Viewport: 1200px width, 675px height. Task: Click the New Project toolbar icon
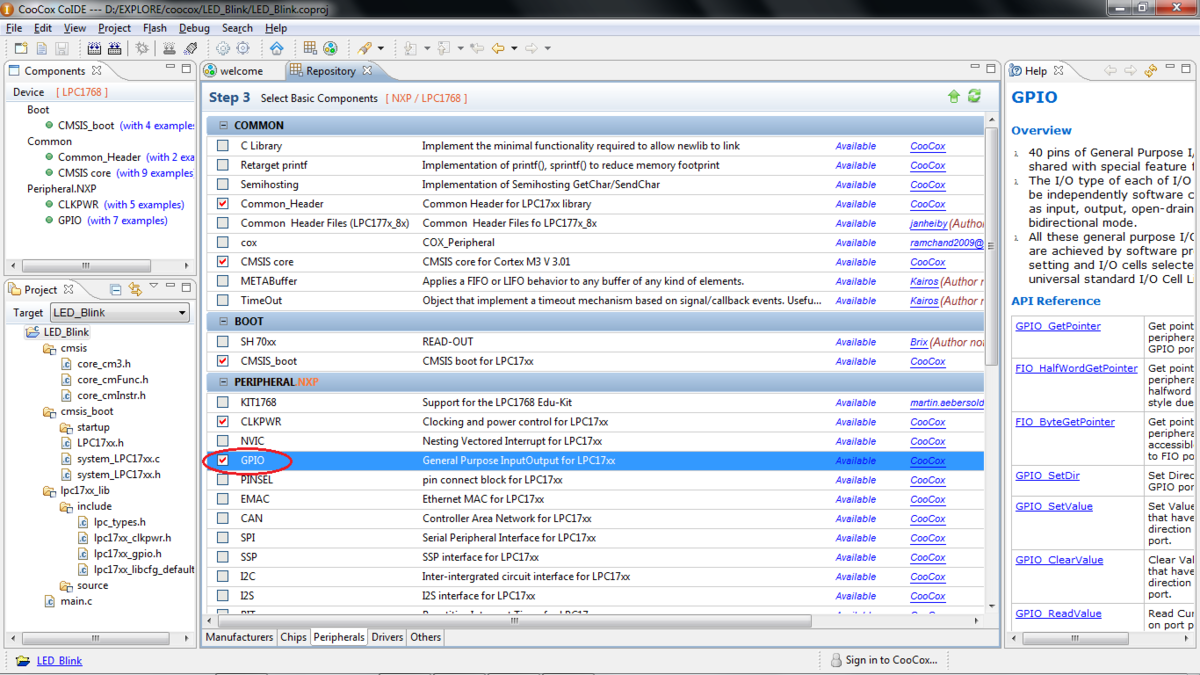[21, 48]
